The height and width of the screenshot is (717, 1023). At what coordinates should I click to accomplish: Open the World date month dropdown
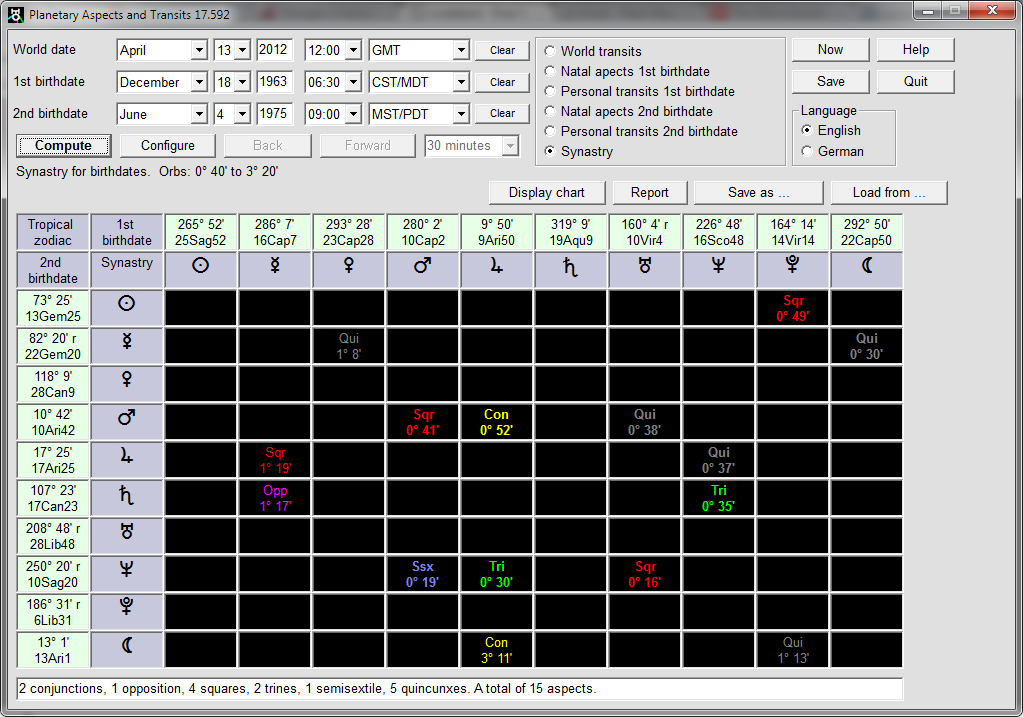(x=199, y=50)
